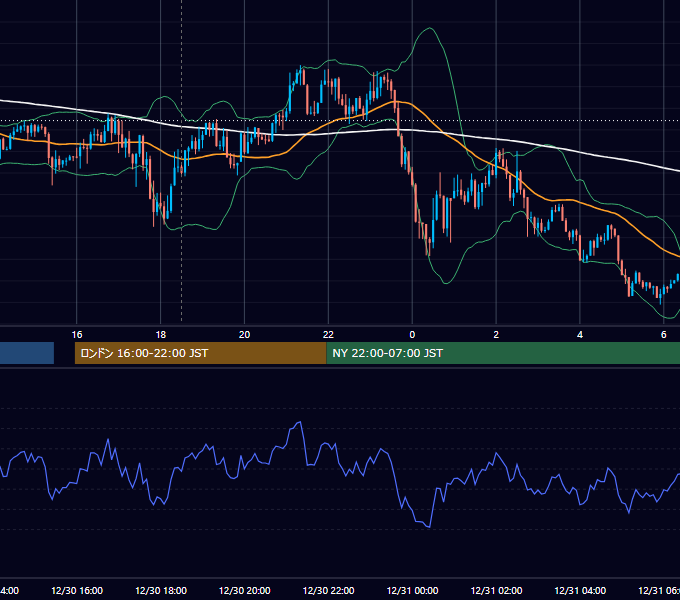Click the 0 hour label on chart axis
This screenshot has width=680, height=600.
[412, 334]
